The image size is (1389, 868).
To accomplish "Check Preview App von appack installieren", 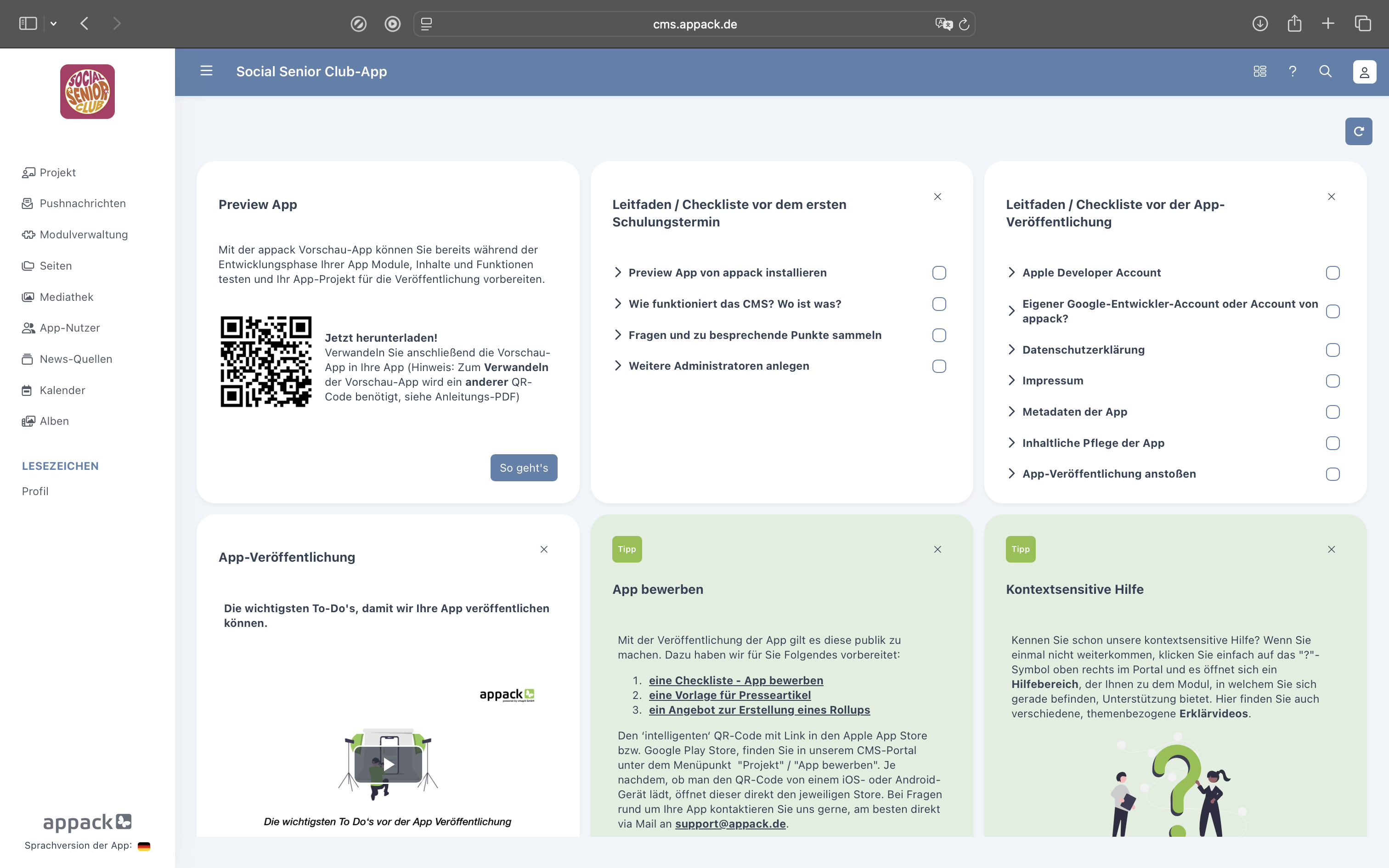I will [x=939, y=273].
